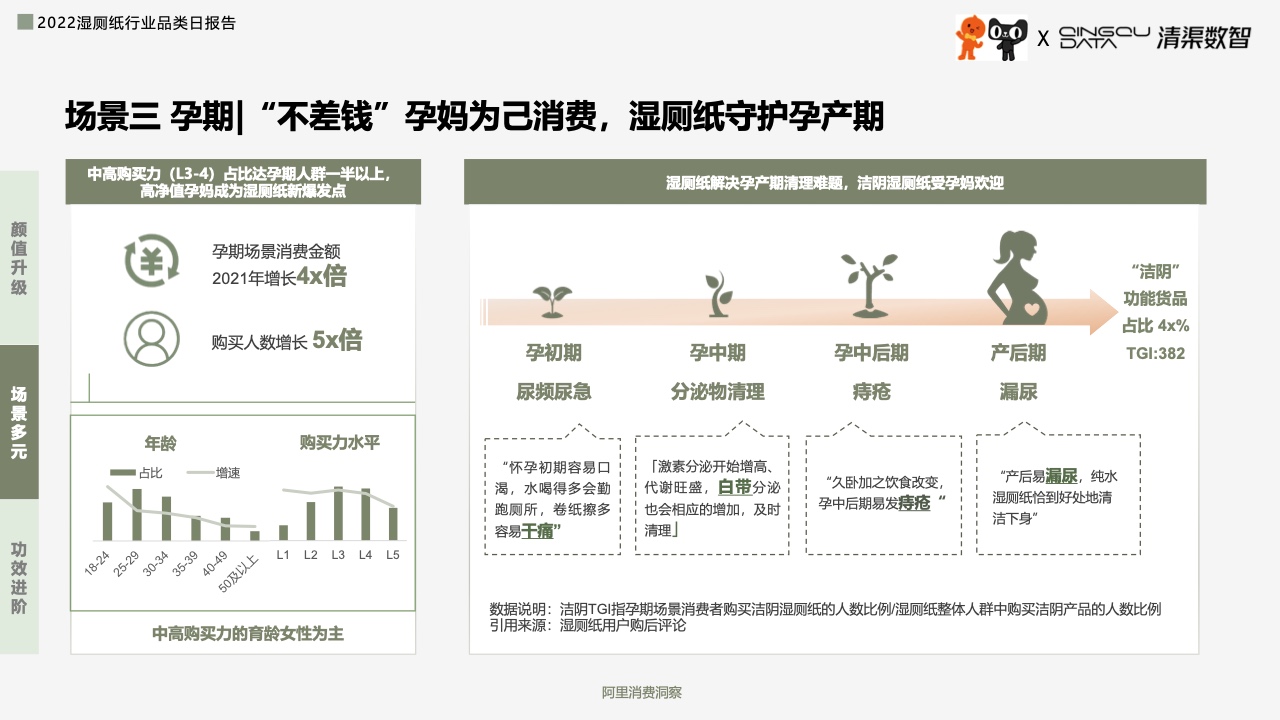The width and height of the screenshot is (1280, 720).
Task: Click the 增速 legend line in chart
Action: [x=200, y=473]
